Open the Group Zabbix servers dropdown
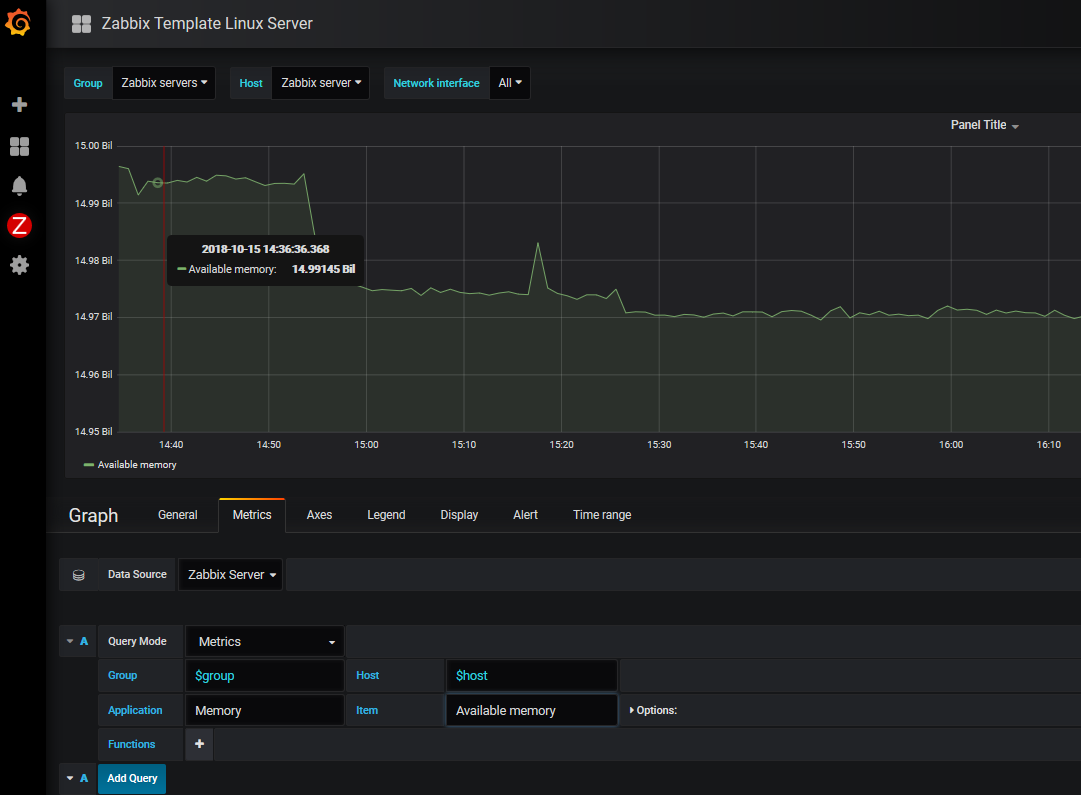Viewport: 1081px width, 795px height. (164, 83)
